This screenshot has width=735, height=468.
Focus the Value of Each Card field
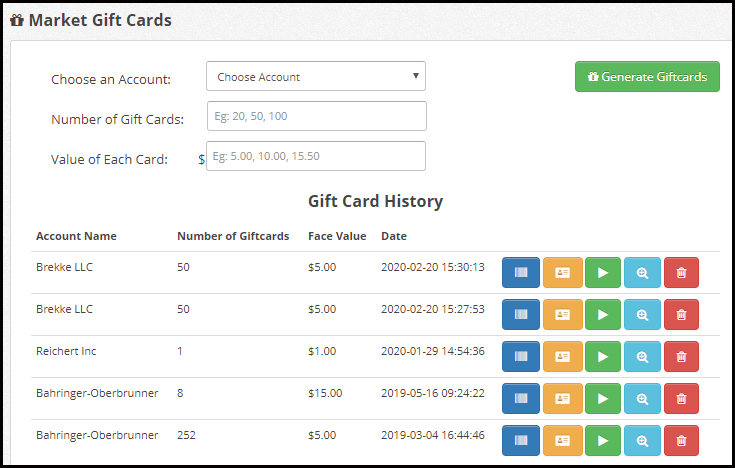(316, 156)
